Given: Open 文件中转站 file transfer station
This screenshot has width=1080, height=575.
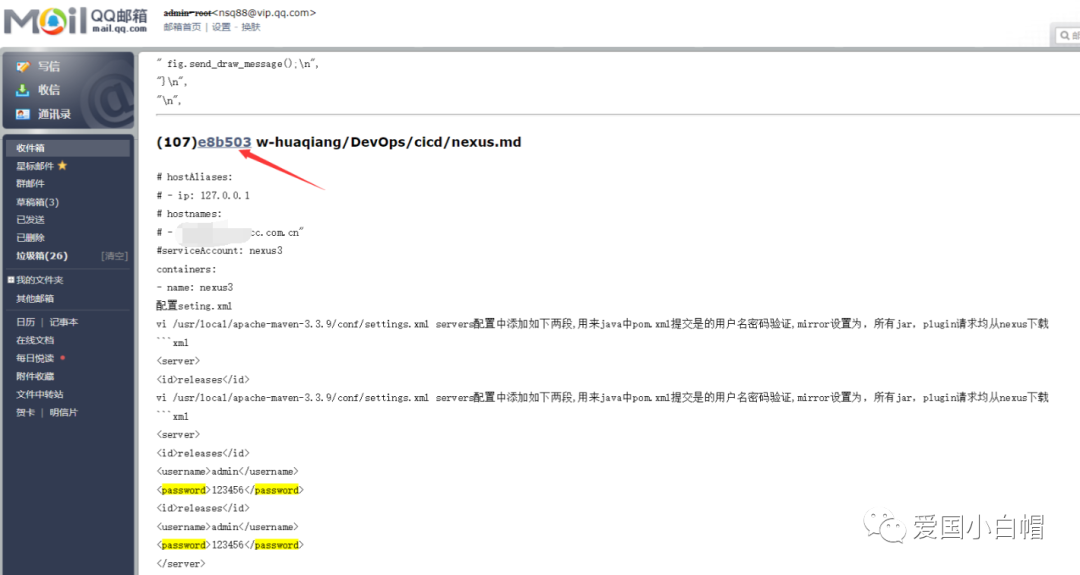Looking at the screenshot, I should pyautogui.click(x=39, y=395).
